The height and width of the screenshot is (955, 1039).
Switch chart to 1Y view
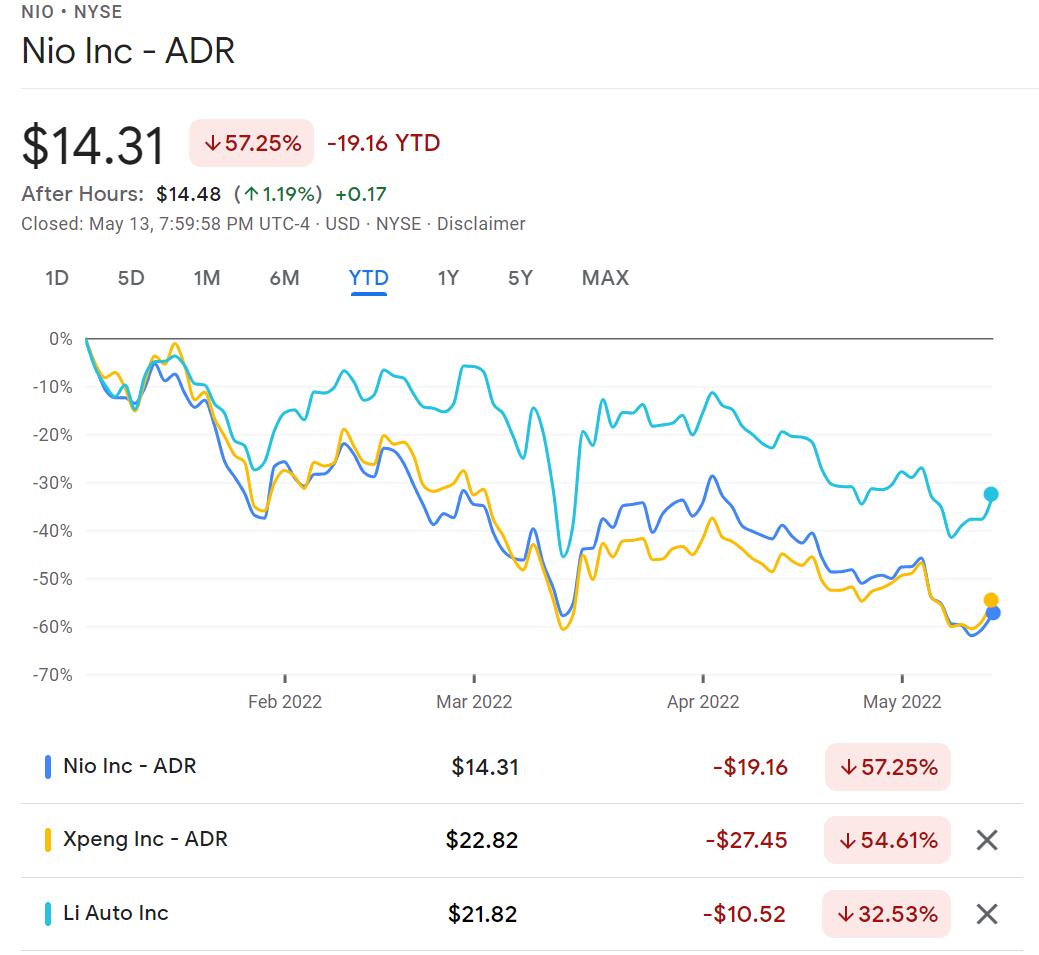tap(448, 278)
